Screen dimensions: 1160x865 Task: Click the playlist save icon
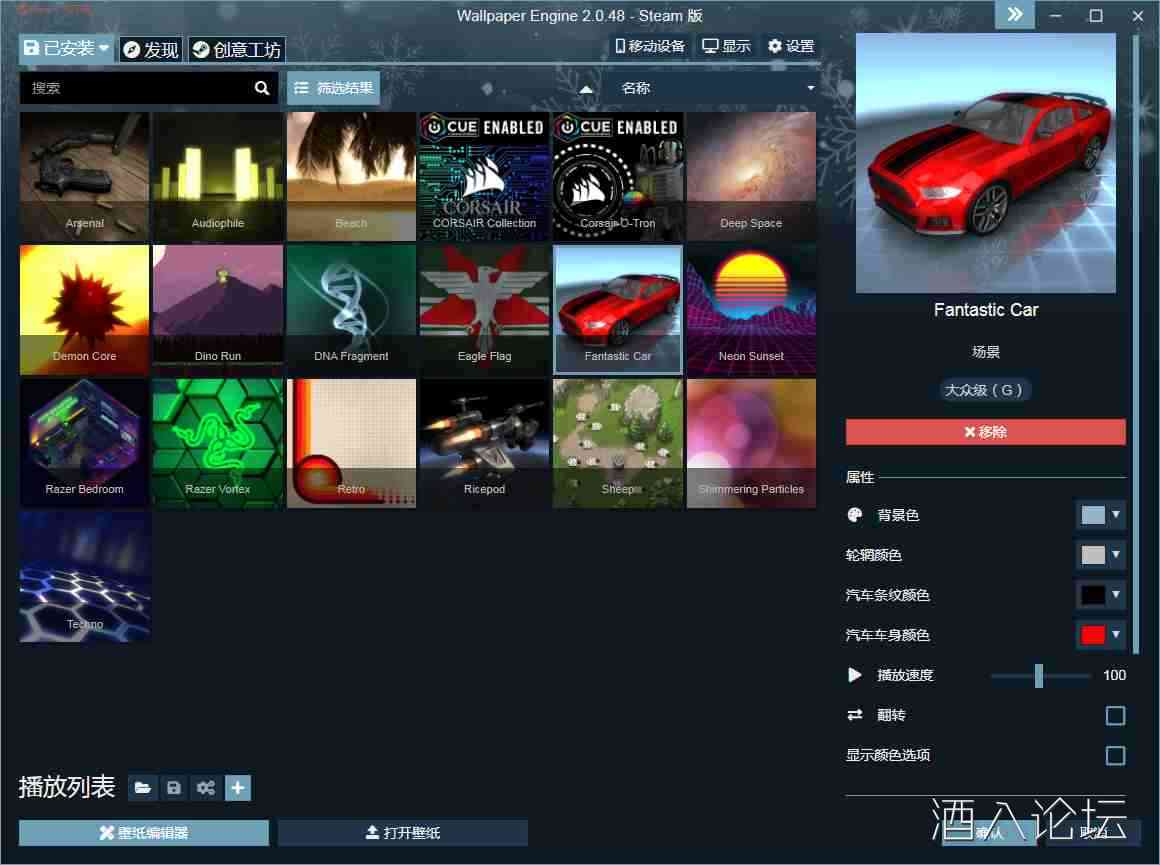tap(174, 789)
